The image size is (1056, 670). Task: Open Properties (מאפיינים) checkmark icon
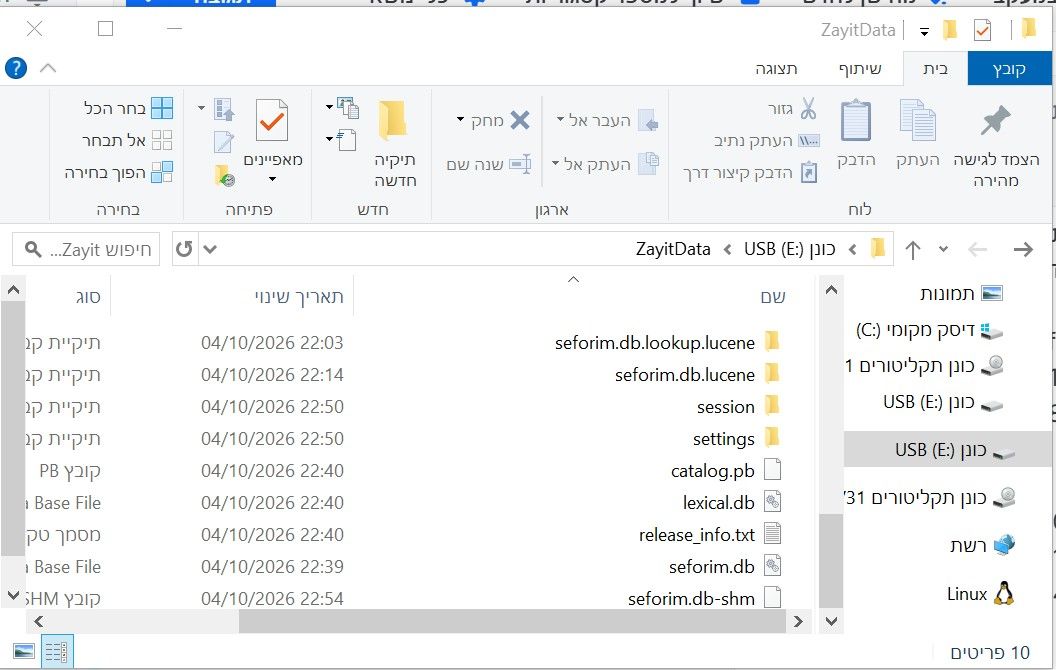pyautogui.click(x=272, y=121)
